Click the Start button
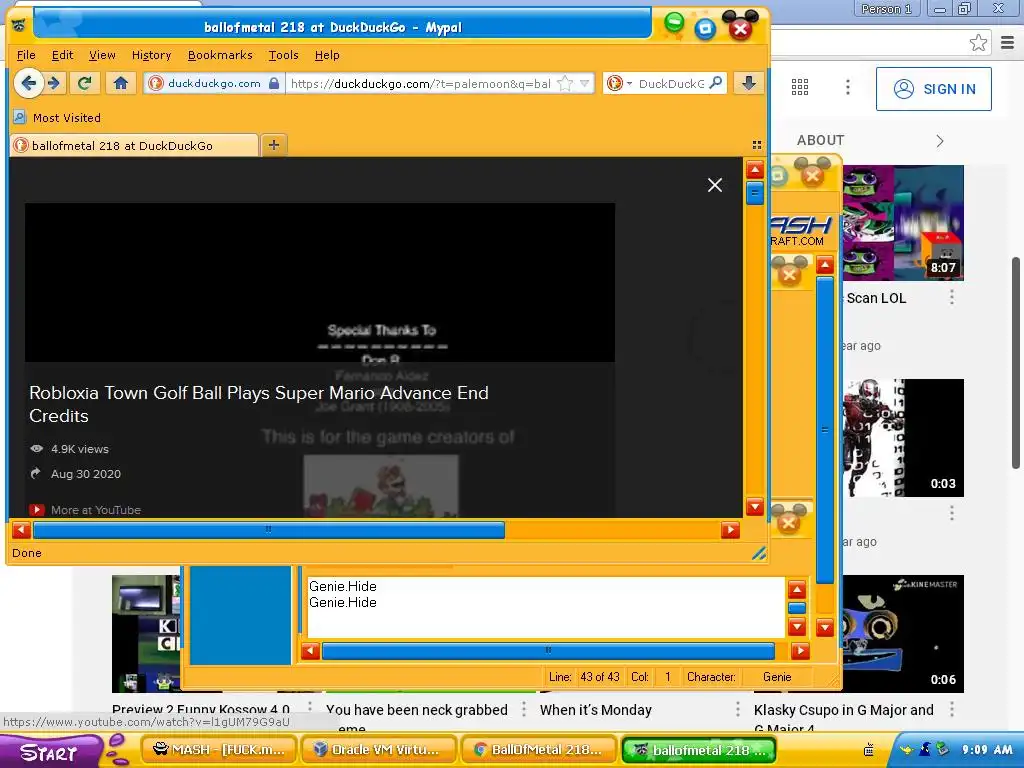 52,751
